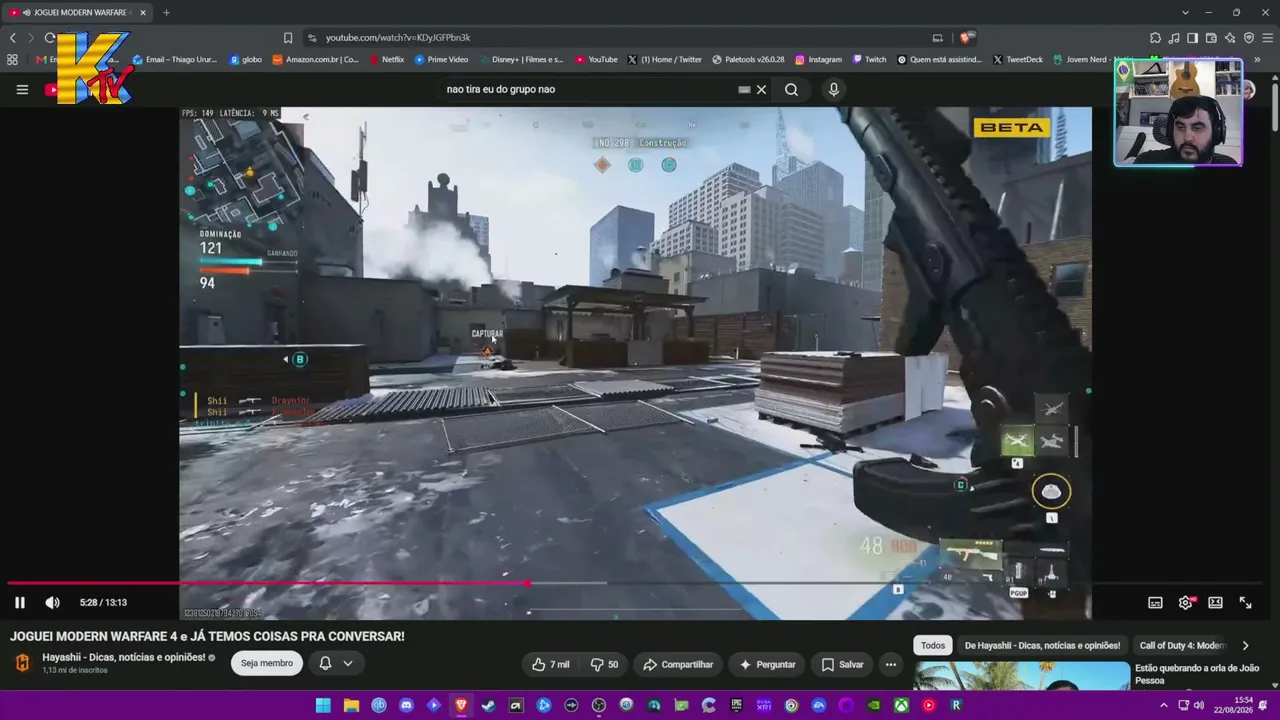1280x720 pixels.
Task: Switch to theater mode
Action: pyautogui.click(x=1215, y=602)
